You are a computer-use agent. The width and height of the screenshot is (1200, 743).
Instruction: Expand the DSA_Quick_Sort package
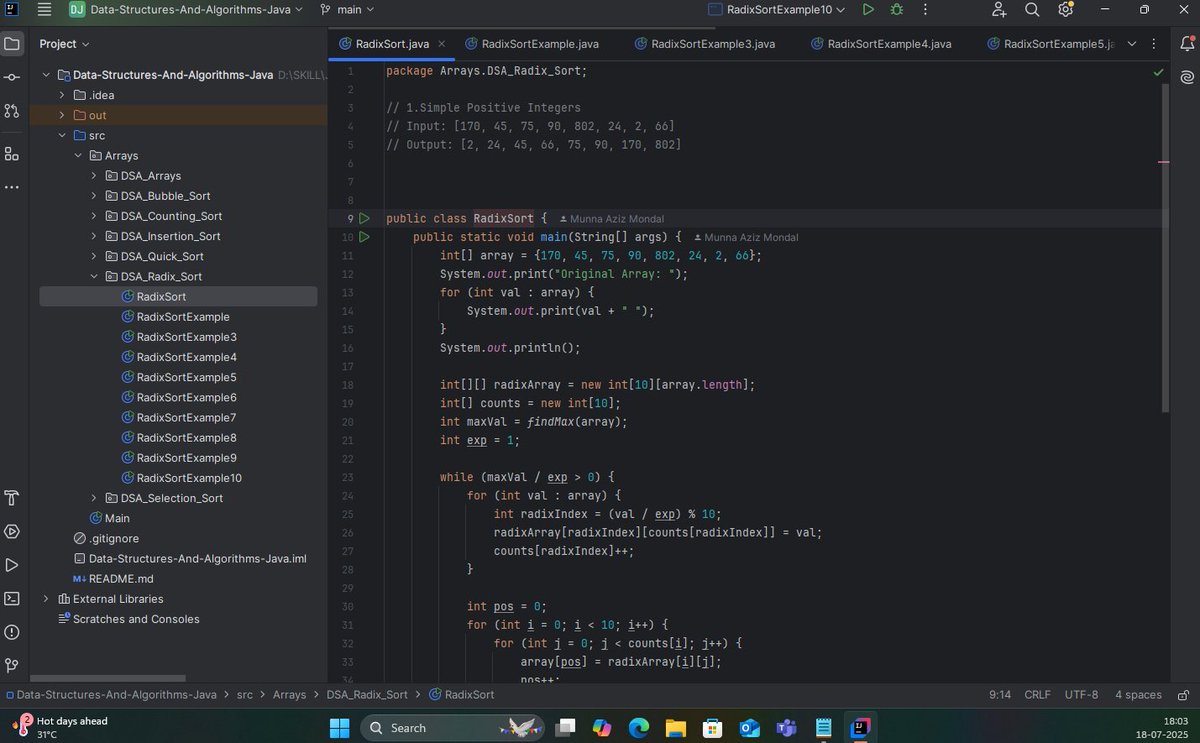(x=94, y=256)
